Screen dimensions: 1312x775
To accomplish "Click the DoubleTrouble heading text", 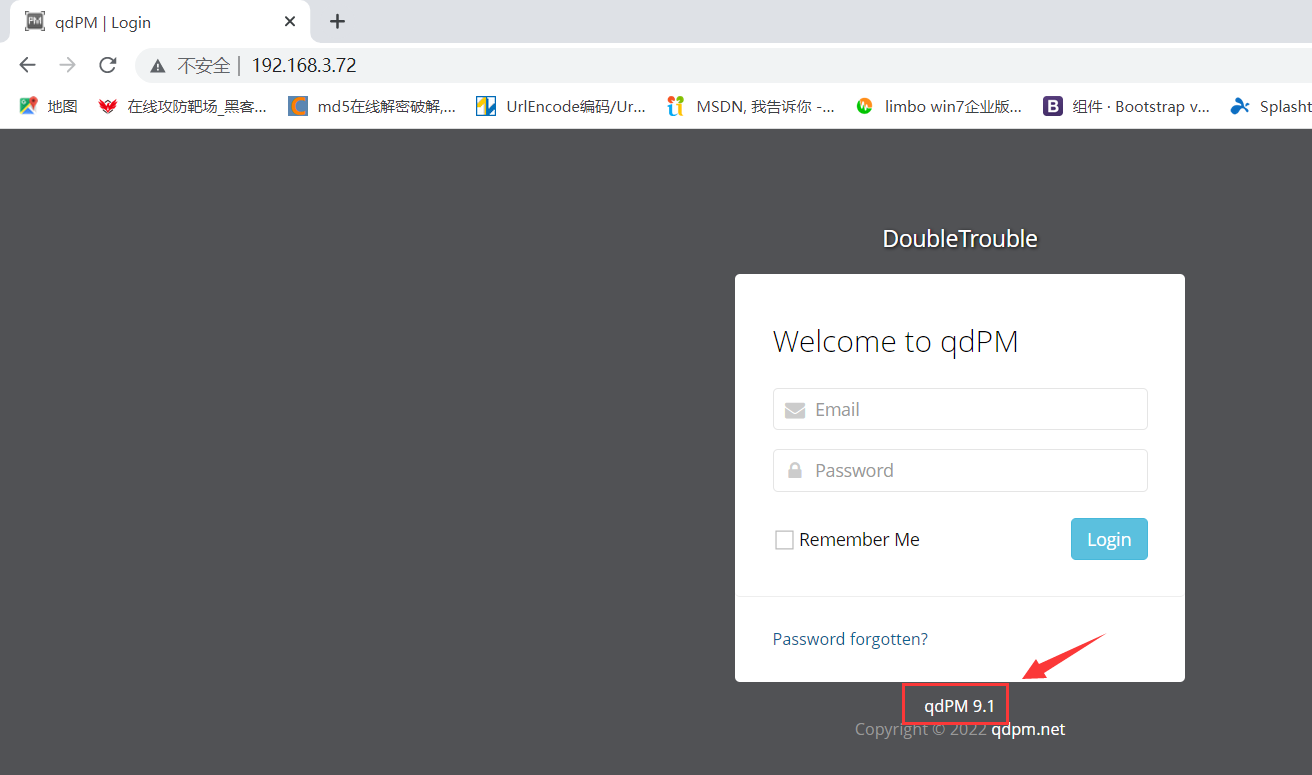I will [960, 239].
